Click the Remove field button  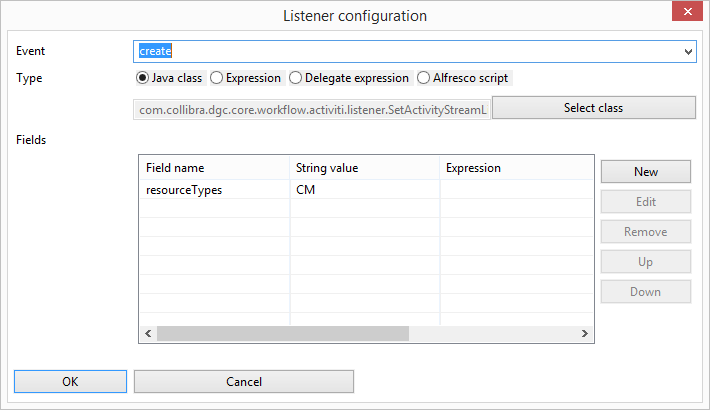coord(646,232)
